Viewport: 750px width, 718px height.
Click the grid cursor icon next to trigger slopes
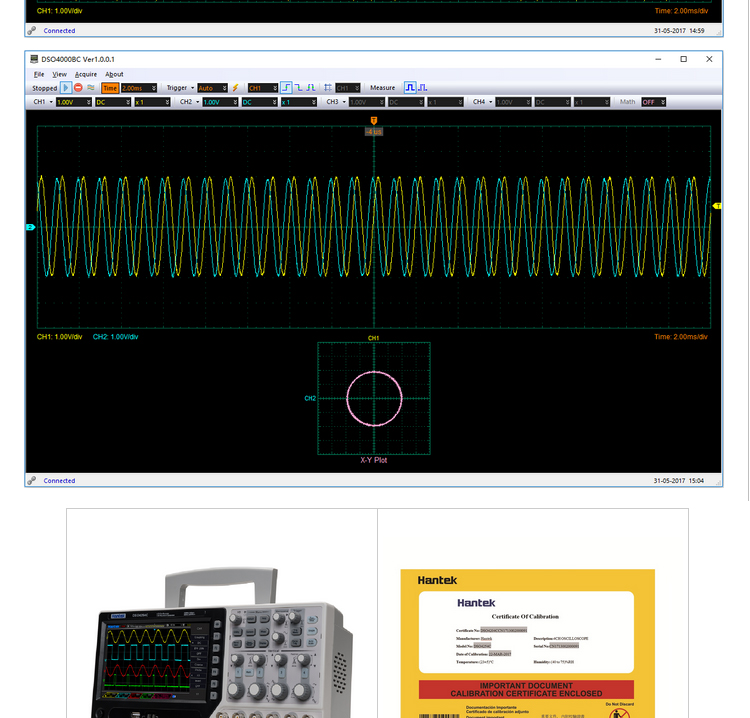coord(328,88)
